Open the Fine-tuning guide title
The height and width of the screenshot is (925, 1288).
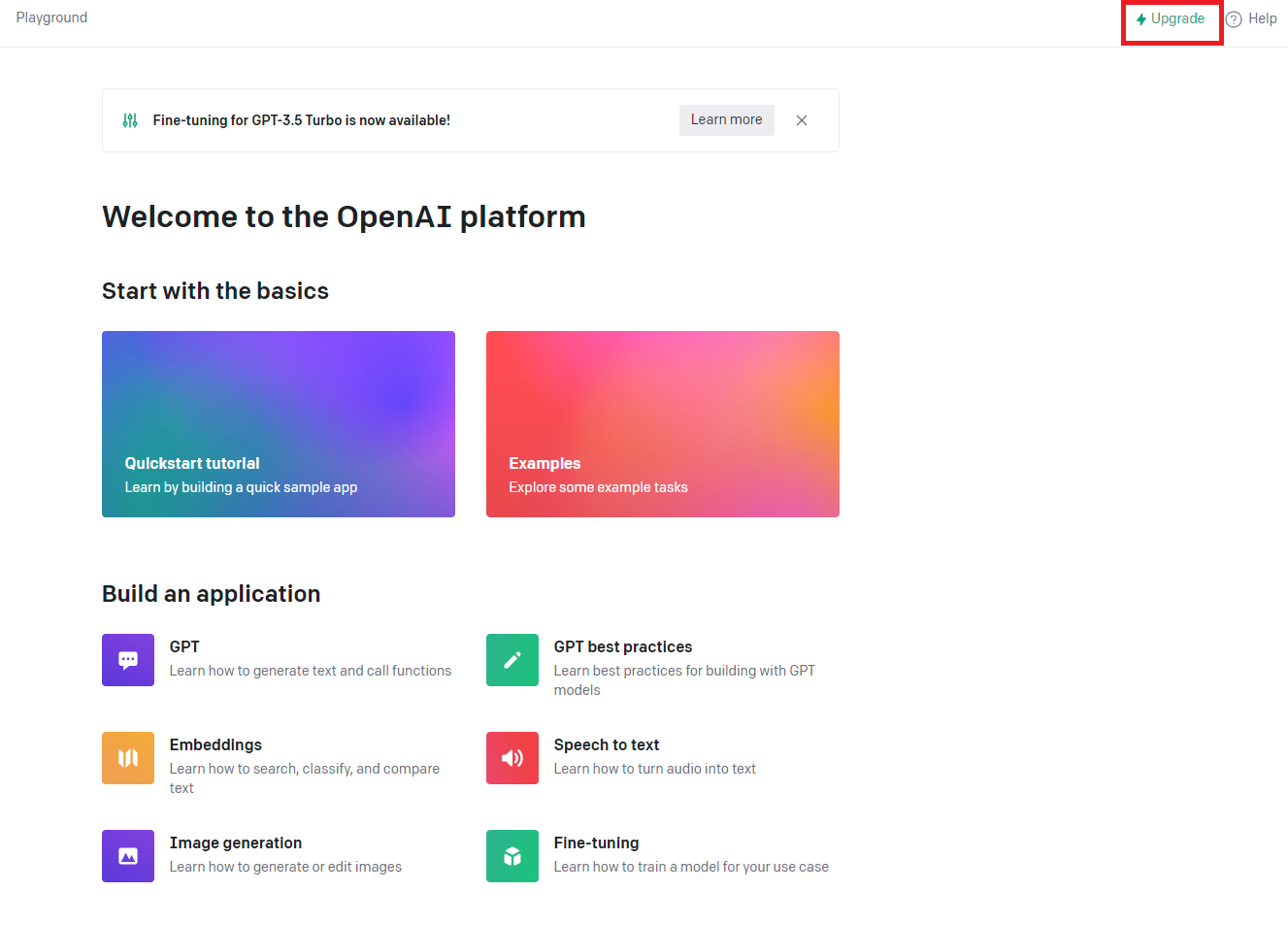tap(596, 842)
